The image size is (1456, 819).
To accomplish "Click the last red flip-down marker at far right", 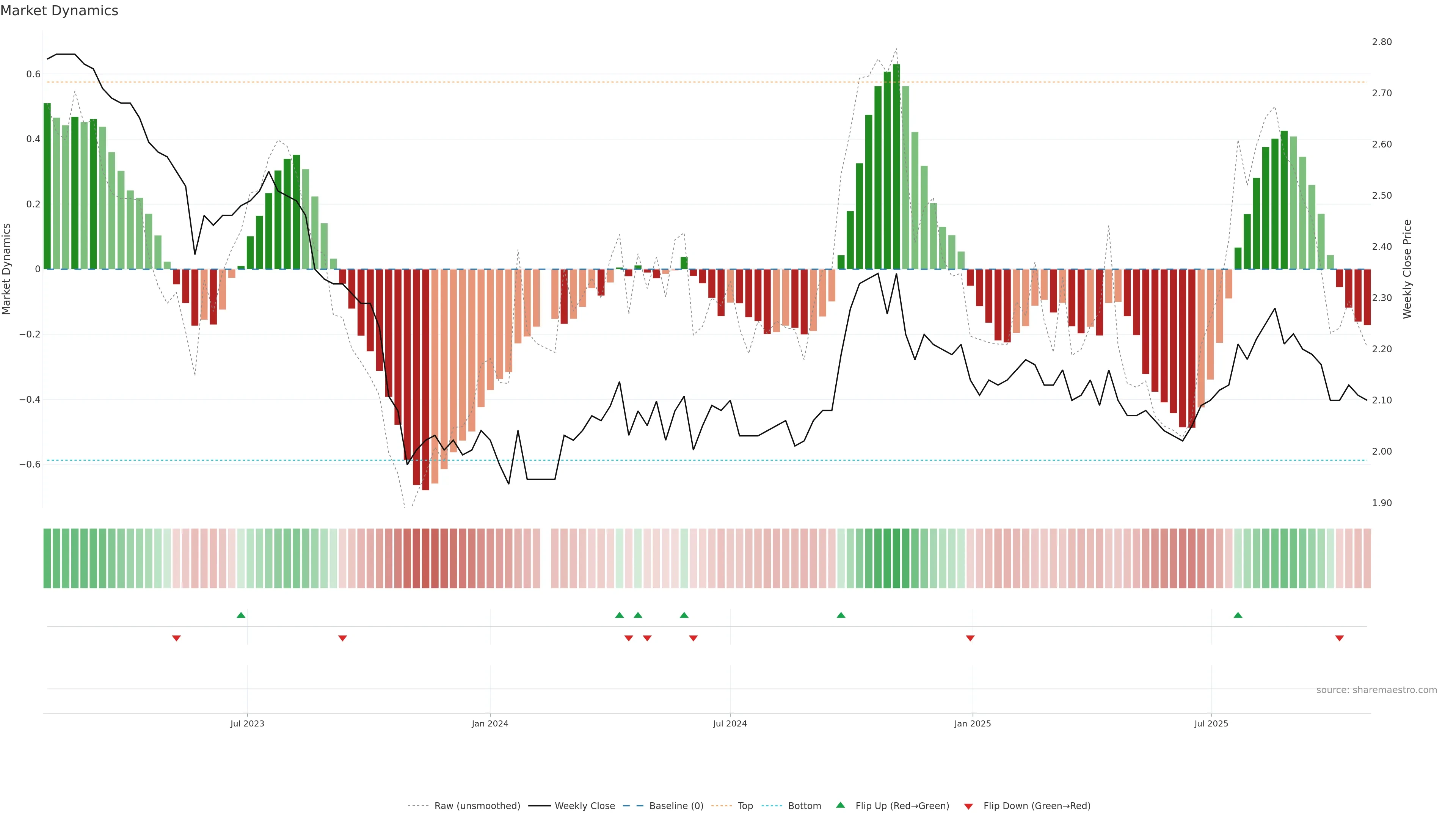I will (1339, 638).
